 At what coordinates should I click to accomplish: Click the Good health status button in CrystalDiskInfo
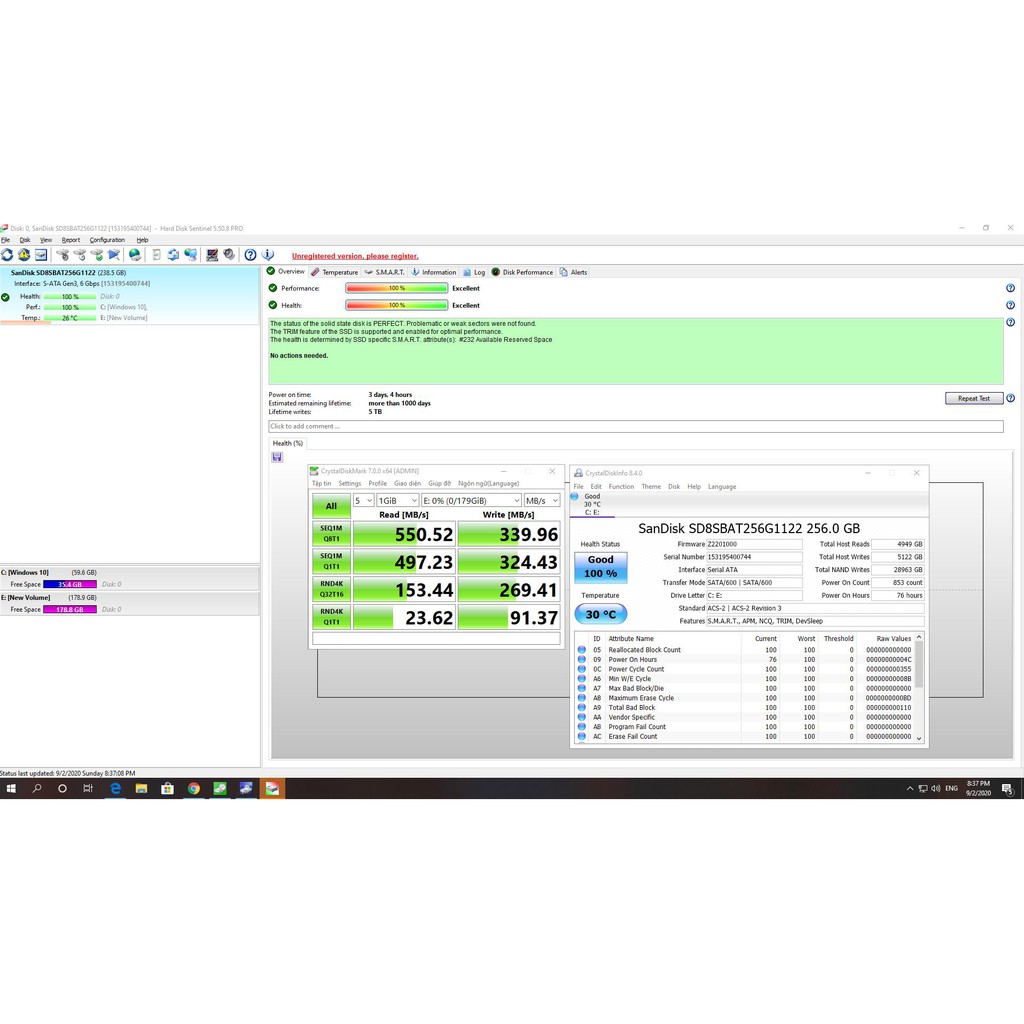coord(600,566)
